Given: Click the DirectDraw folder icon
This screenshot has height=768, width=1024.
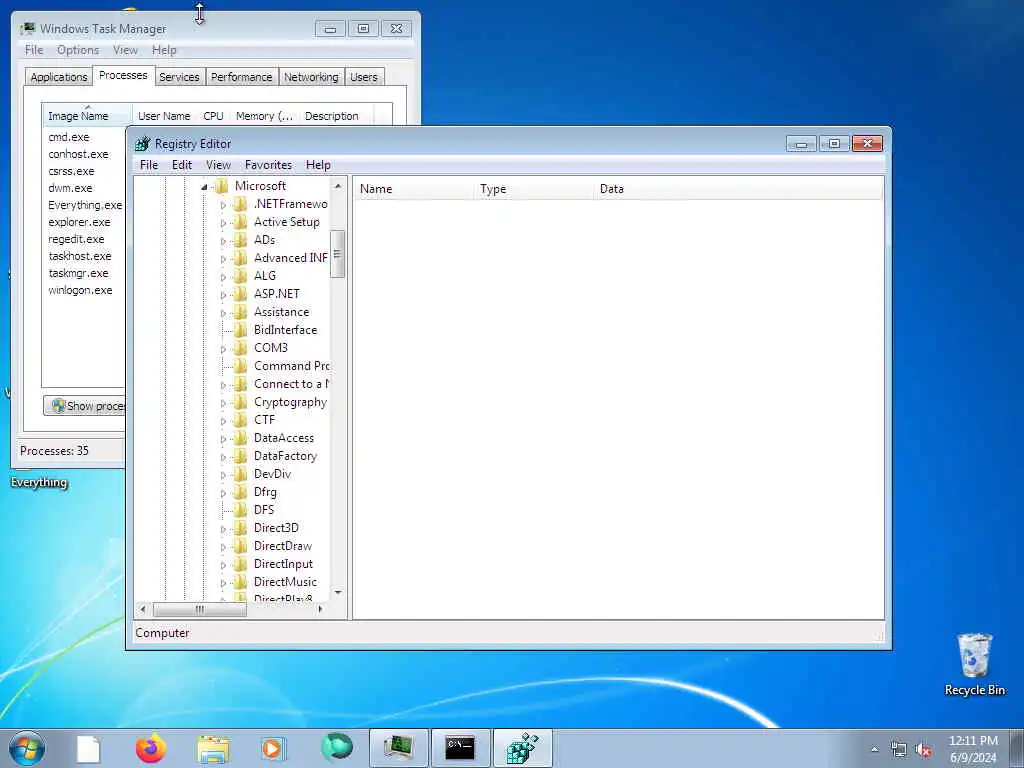Looking at the screenshot, I should click(x=241, y=546).
